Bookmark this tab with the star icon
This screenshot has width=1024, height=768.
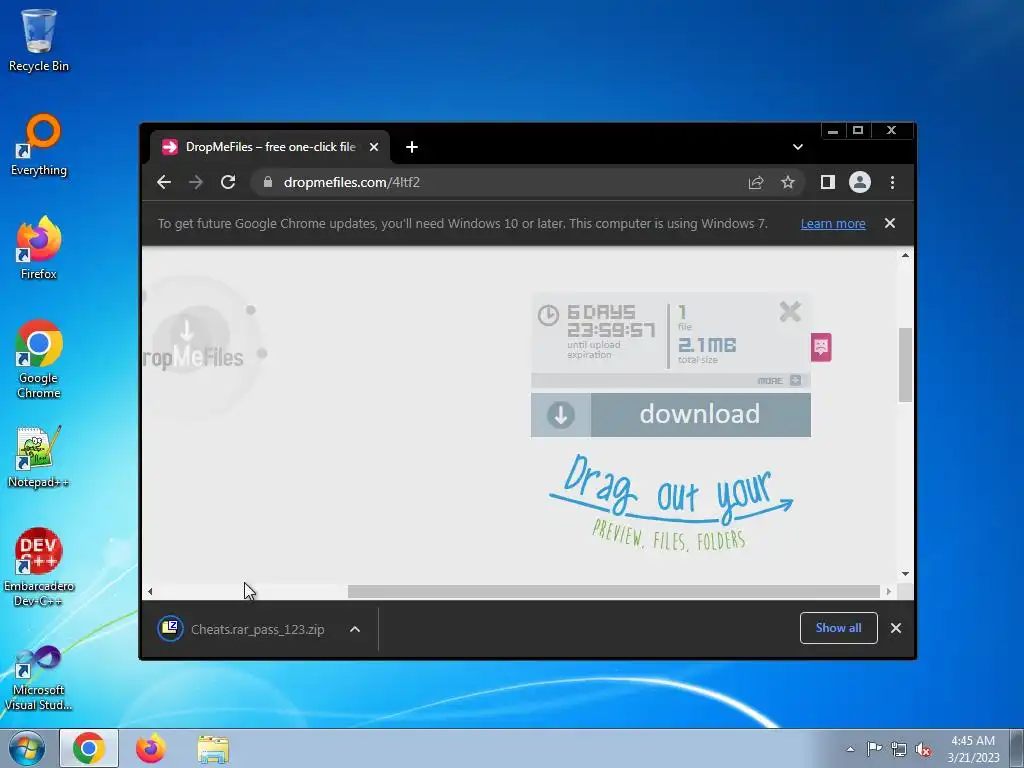(x=788, y=182)
